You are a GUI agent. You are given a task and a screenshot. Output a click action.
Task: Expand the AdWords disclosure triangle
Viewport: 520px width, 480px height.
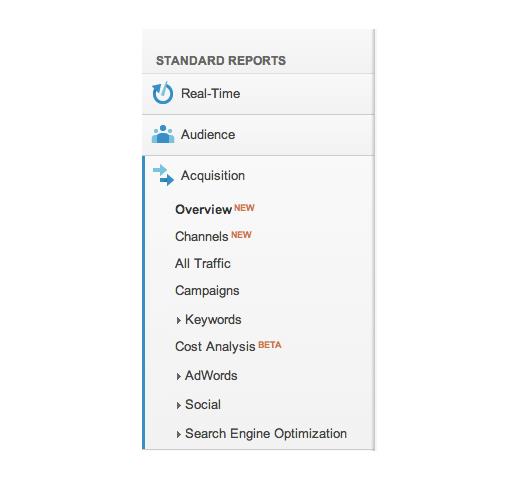[x=179, y=376]
